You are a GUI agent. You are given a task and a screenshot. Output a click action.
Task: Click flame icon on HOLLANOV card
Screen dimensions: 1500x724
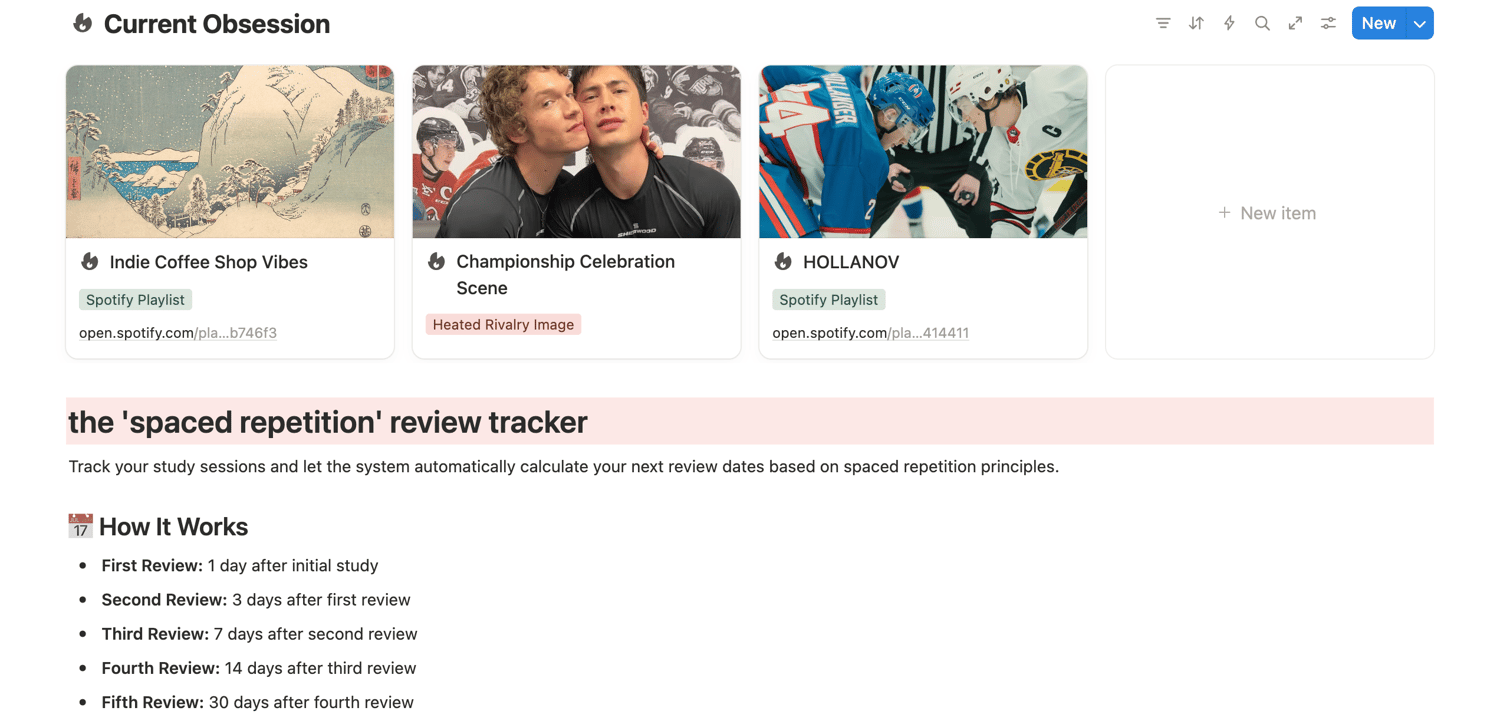(783, 262)
